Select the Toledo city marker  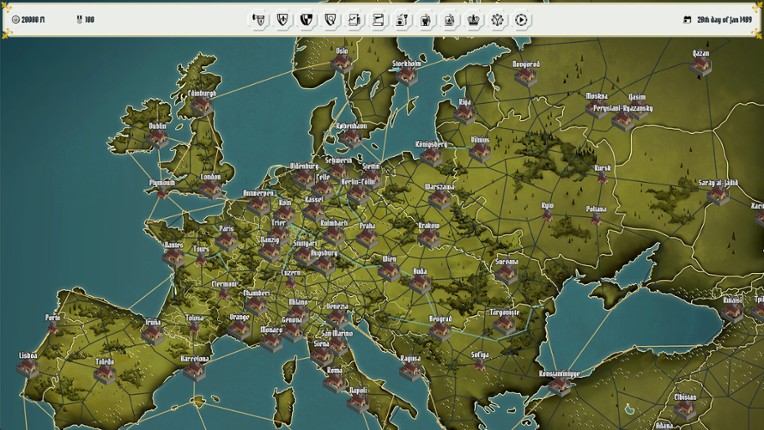point(105,374)
